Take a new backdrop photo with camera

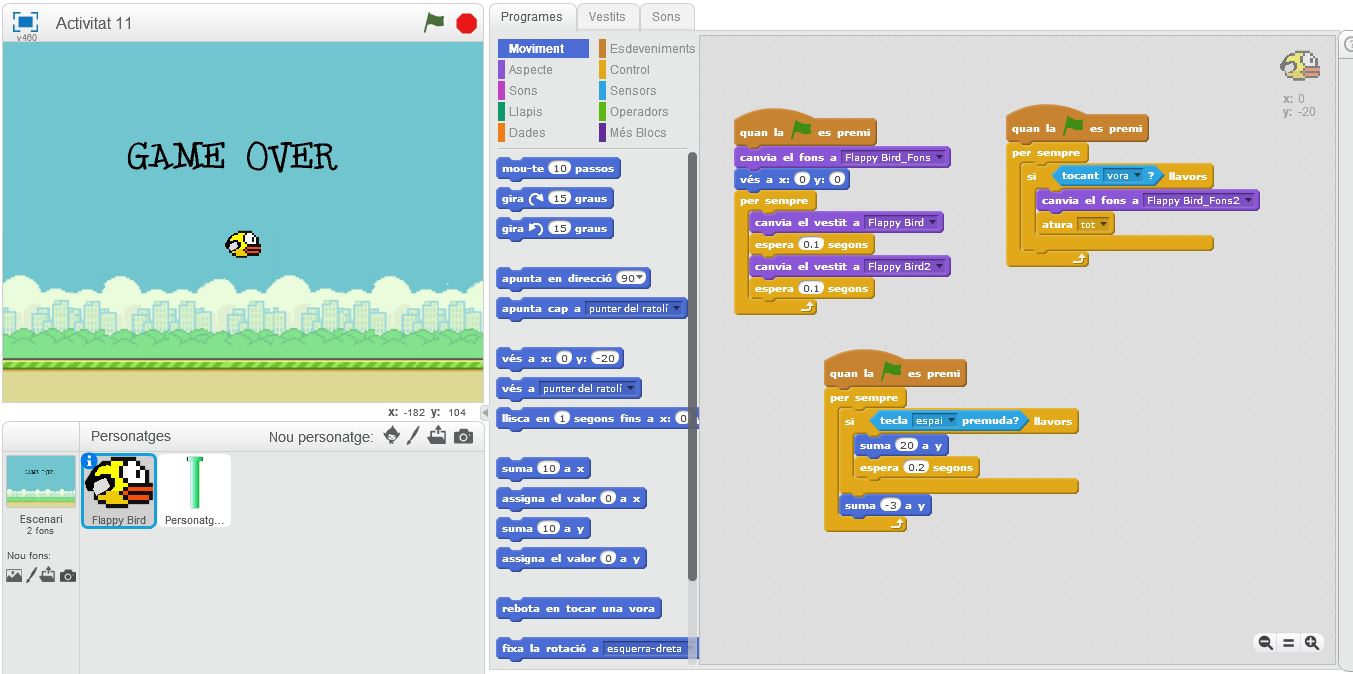pos(68,575)
